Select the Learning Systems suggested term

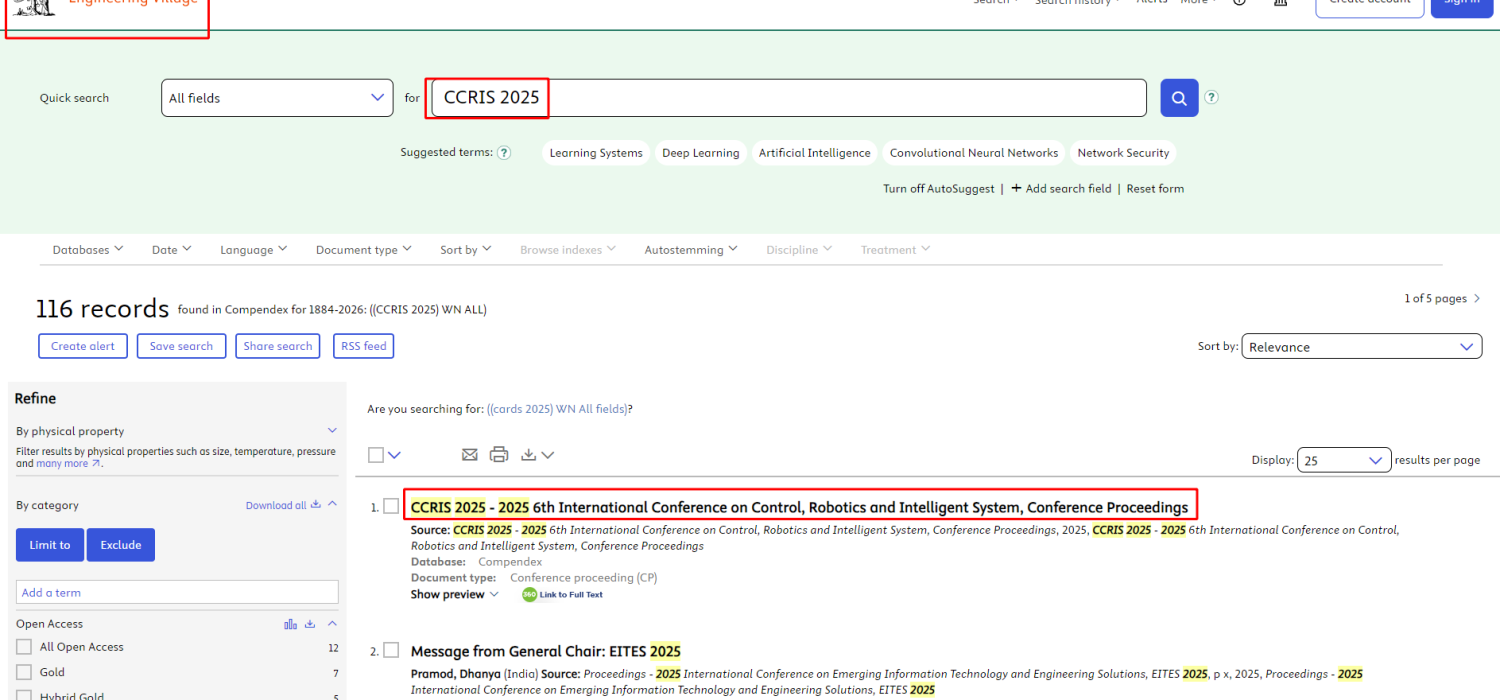[596, 153]
